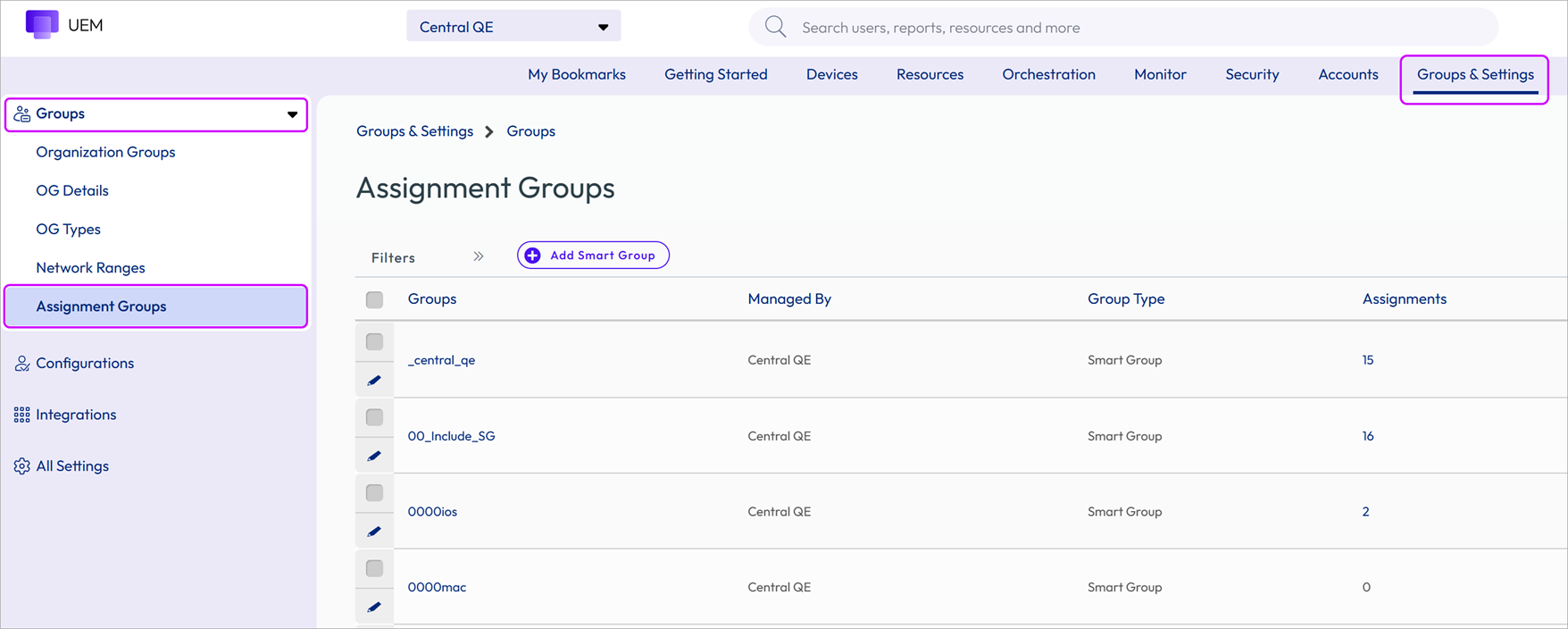Image resolution: width=1568 pixels, height=629 pixels.
Task: Click the UEM logo icon
Action: (x=42, y=24)
